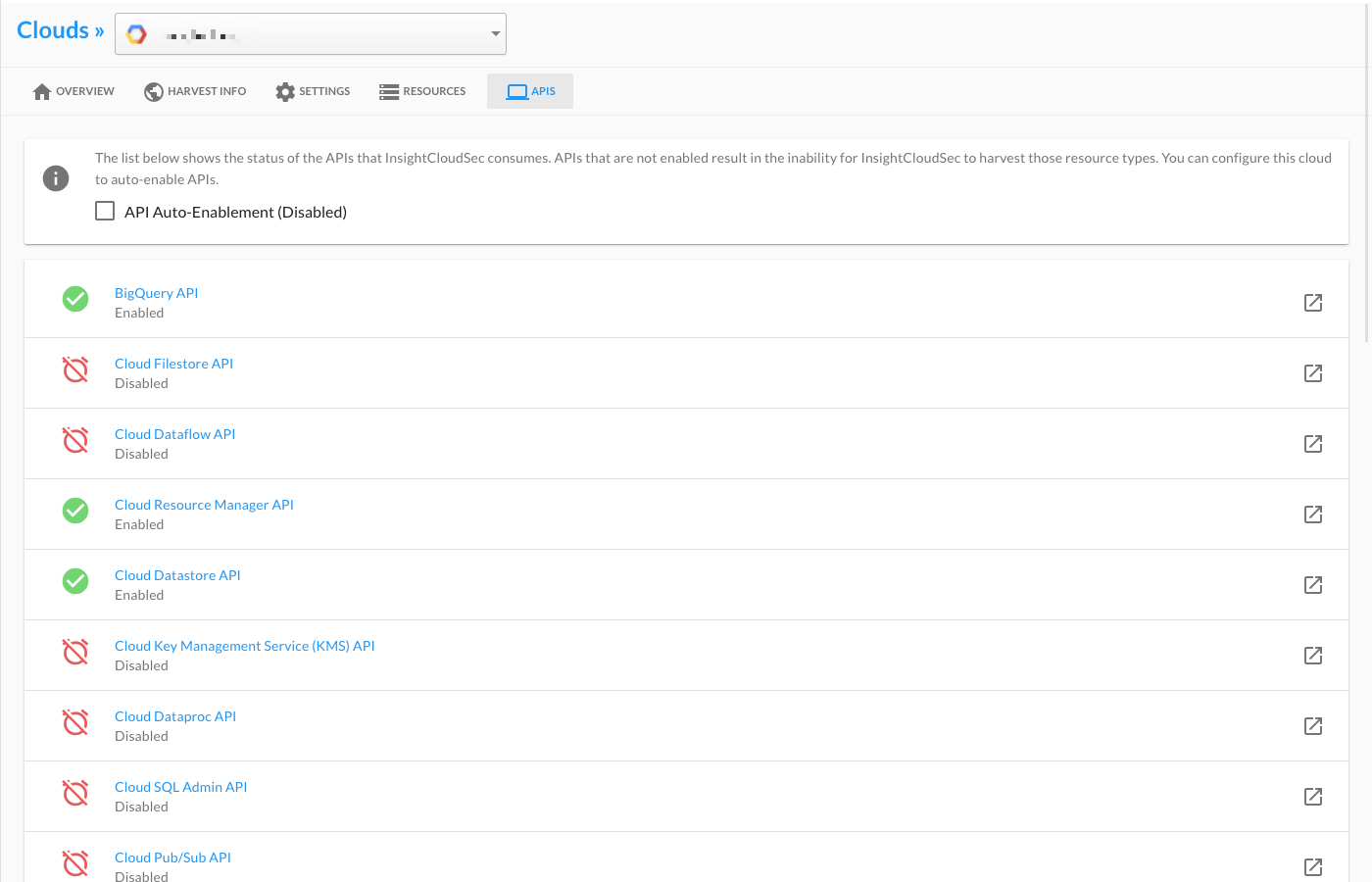Open the Cloud Dataproc API link
Screen dimensions: 1372x882
(x=175, y=716)
